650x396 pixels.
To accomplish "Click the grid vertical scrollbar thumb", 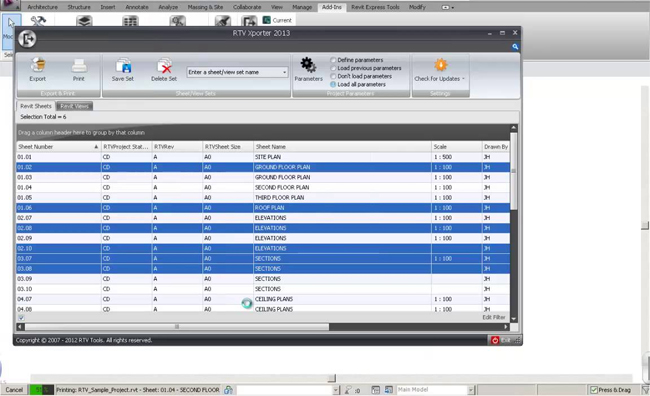I will pyautogui.click(x=514, y=171).
